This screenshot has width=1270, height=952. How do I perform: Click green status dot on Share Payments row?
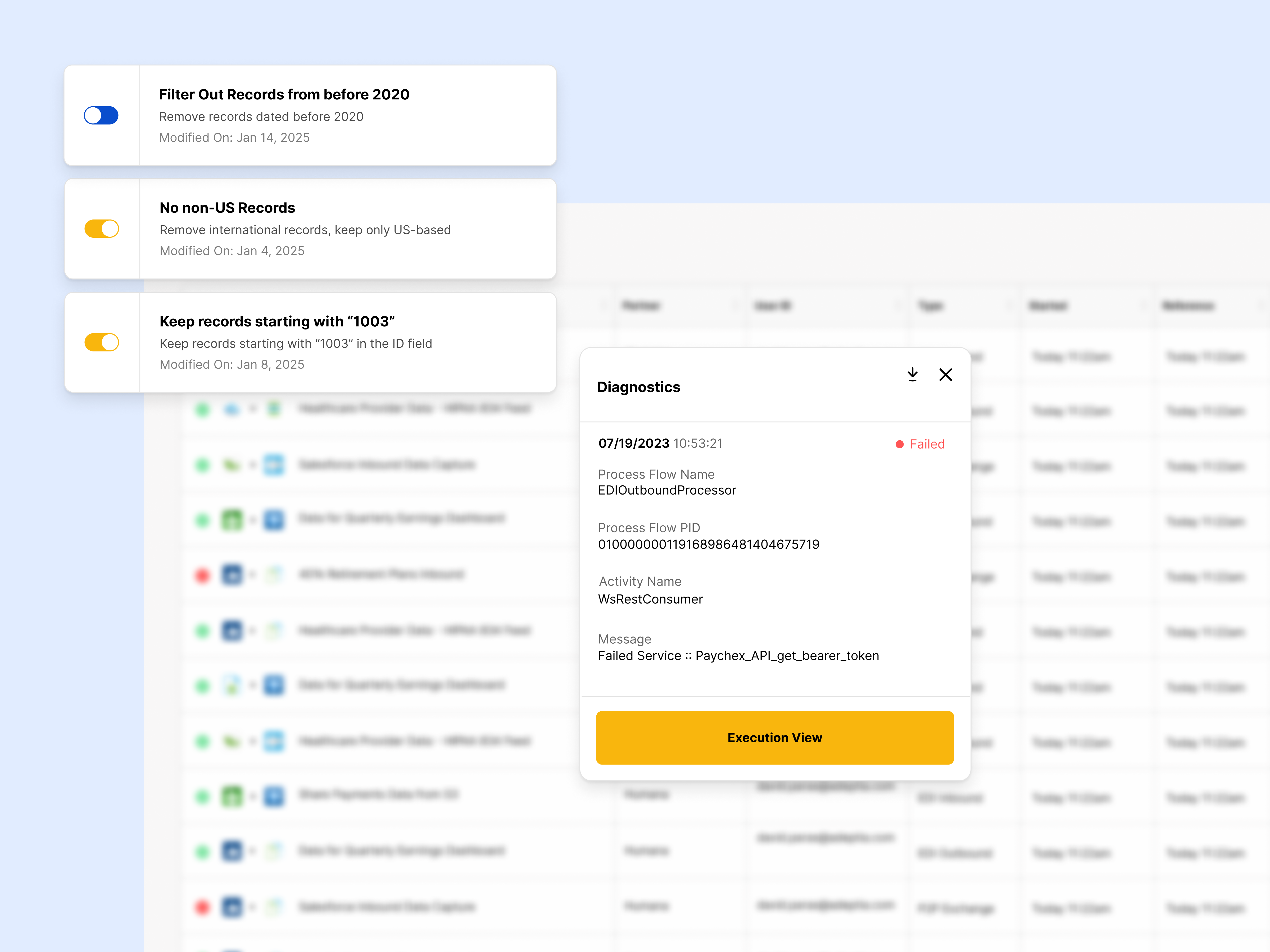202,797
